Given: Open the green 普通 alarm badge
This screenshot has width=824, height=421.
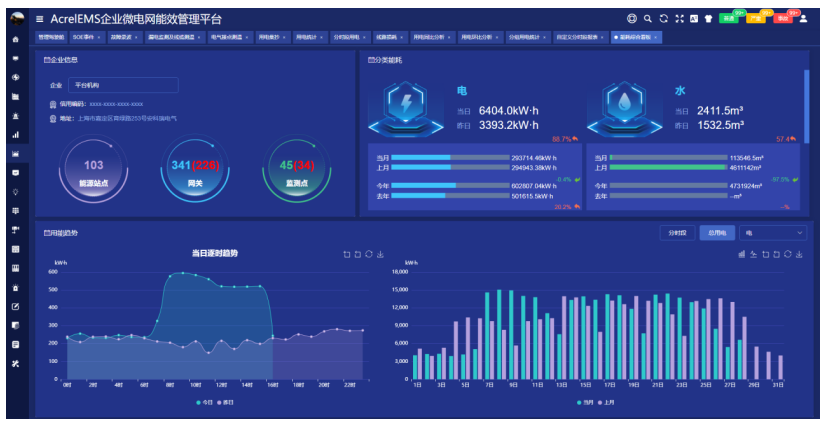Looking at the screenshot, I should click(729, 18).
